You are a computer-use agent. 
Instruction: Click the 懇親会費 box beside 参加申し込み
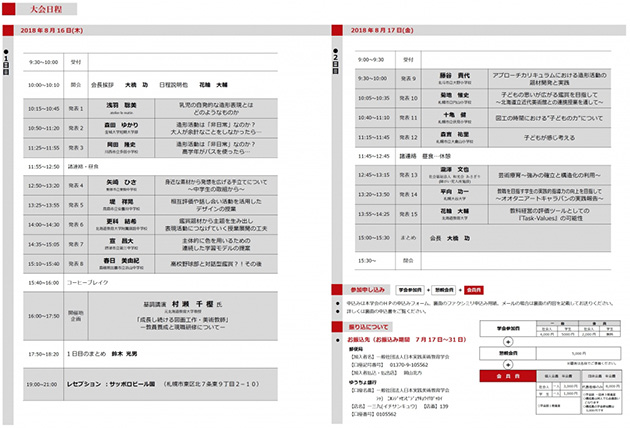[444, 290]
